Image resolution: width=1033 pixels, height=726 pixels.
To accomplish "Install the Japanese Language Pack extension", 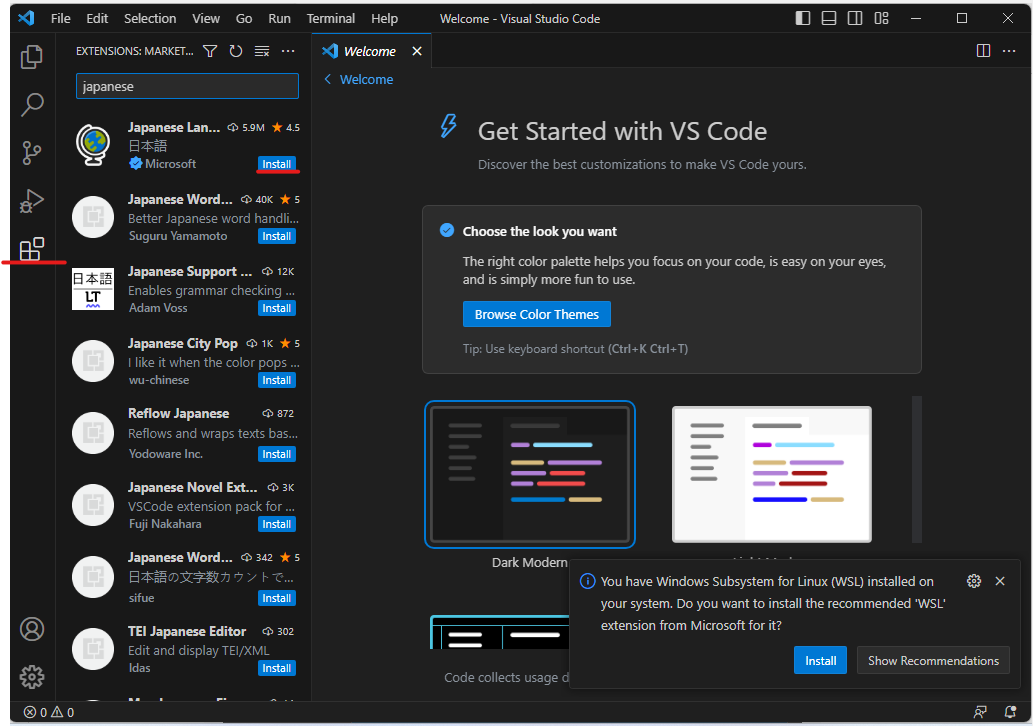I will [276, 164].
